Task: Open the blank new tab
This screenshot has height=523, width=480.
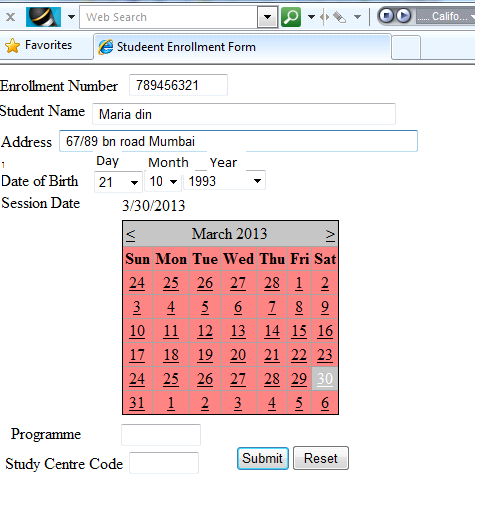Action: pos(406,47)
